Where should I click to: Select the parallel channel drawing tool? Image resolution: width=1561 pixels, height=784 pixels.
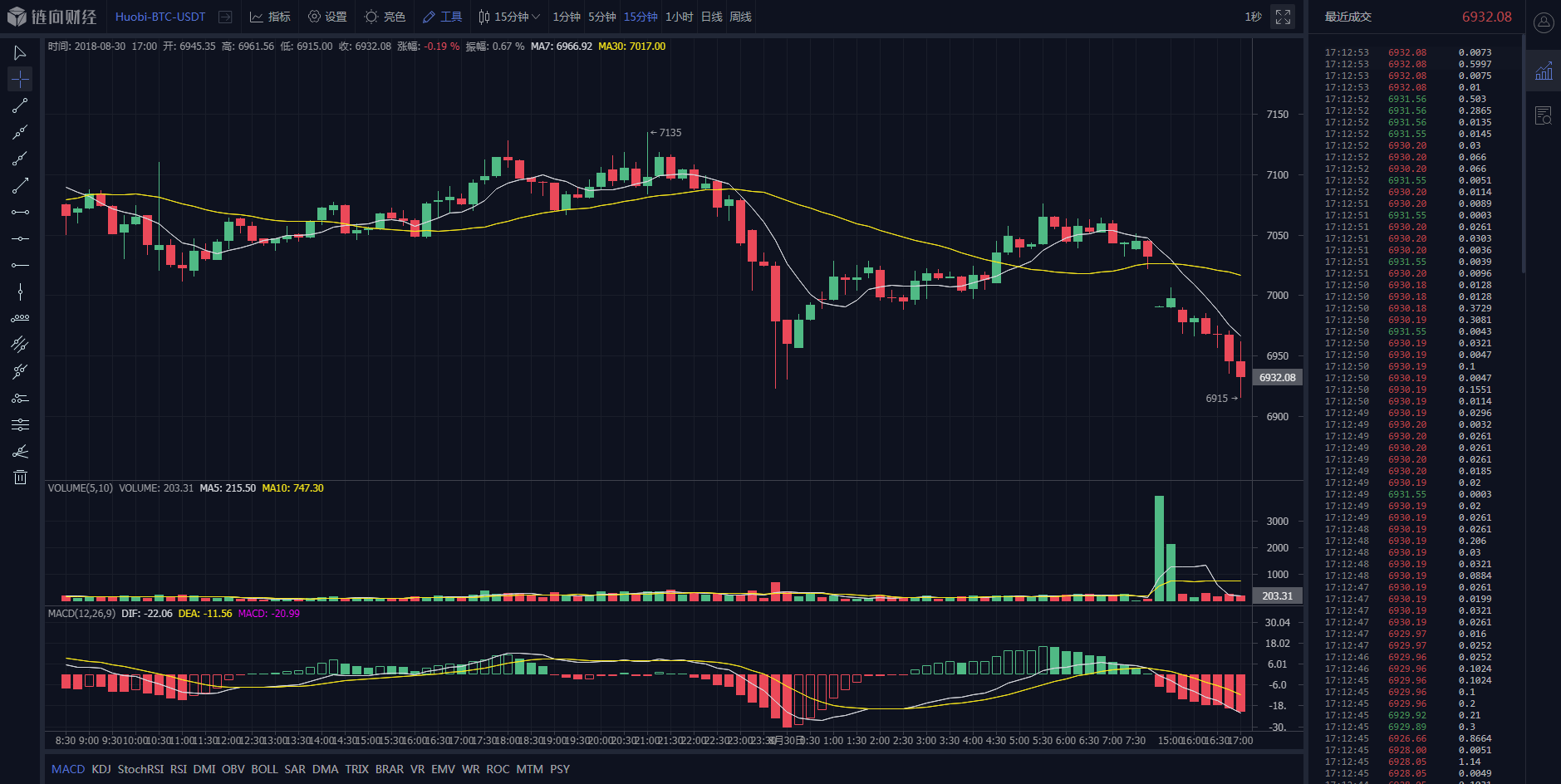point(20,345)
